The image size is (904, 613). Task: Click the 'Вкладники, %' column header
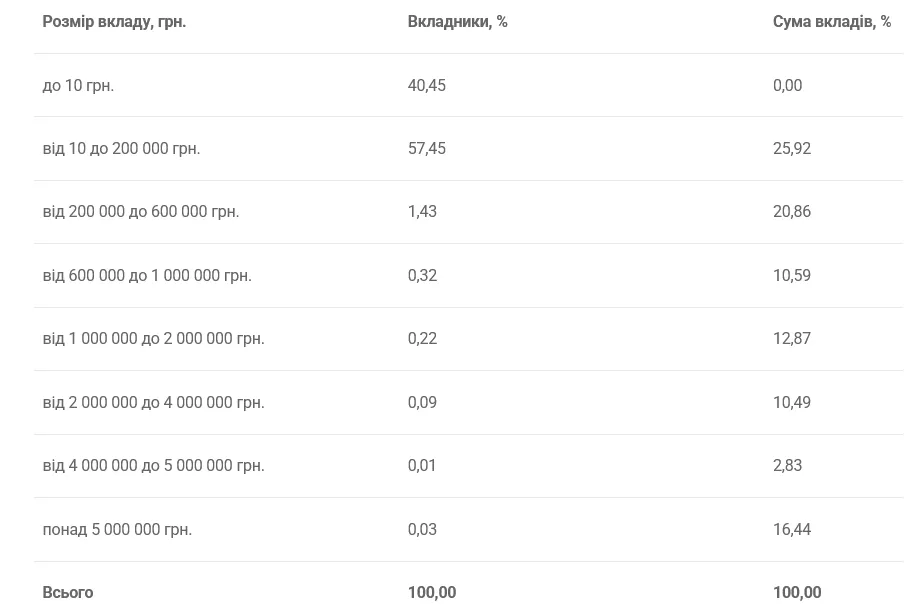[x=457, y=22]
